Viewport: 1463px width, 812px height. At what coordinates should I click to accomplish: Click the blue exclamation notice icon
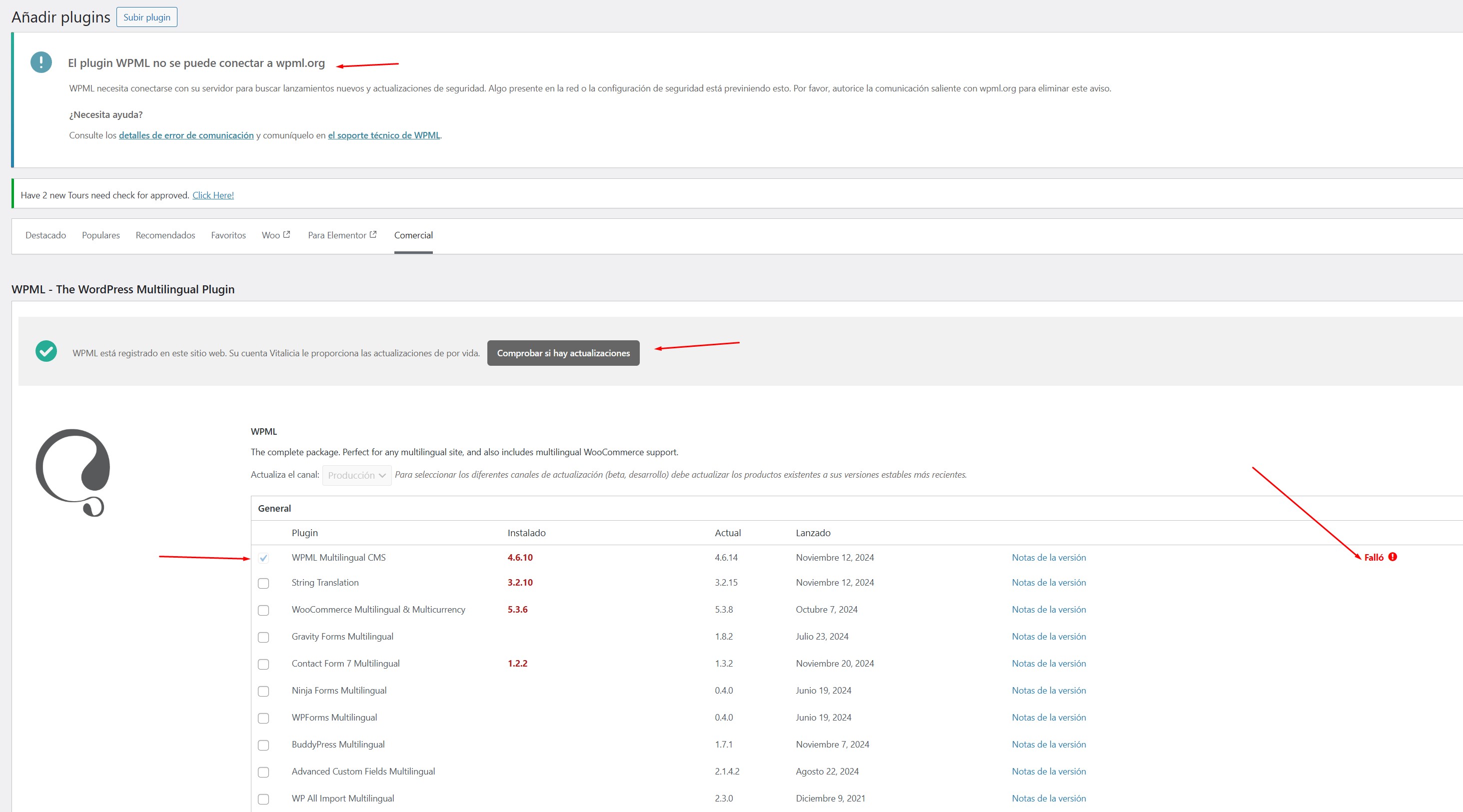click(x=41, y=62)
